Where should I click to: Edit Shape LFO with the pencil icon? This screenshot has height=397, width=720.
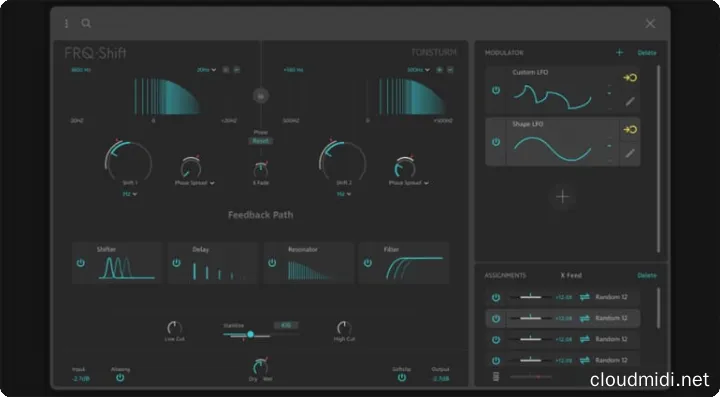pos(630,153)
